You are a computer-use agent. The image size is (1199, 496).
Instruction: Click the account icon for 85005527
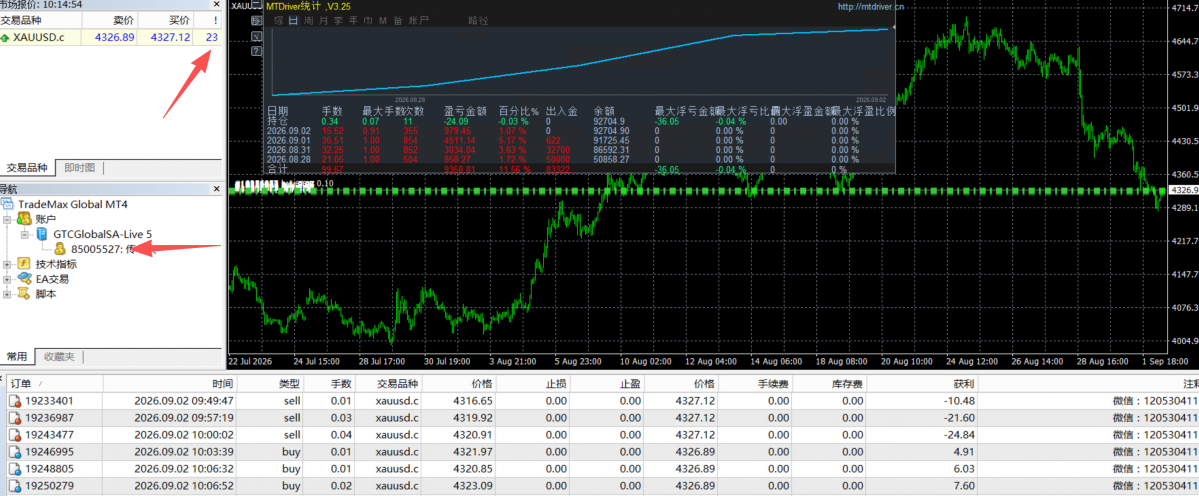60,248
